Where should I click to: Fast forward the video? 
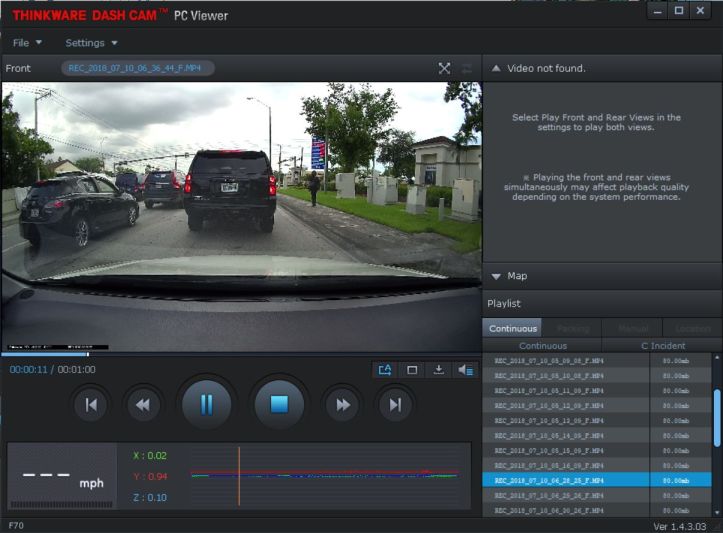tap(343, 405)
